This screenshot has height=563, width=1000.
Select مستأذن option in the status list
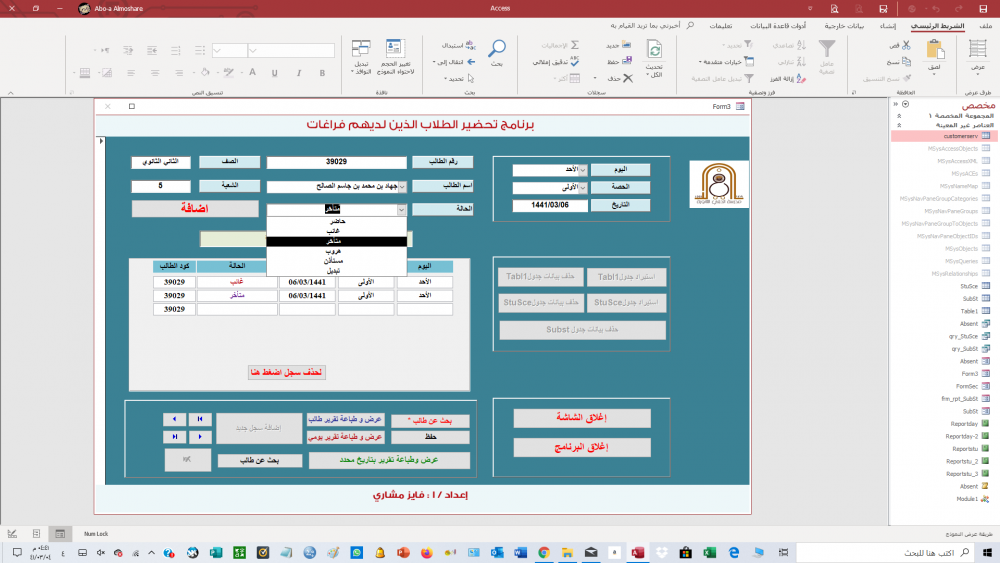[x=337, y=261]
